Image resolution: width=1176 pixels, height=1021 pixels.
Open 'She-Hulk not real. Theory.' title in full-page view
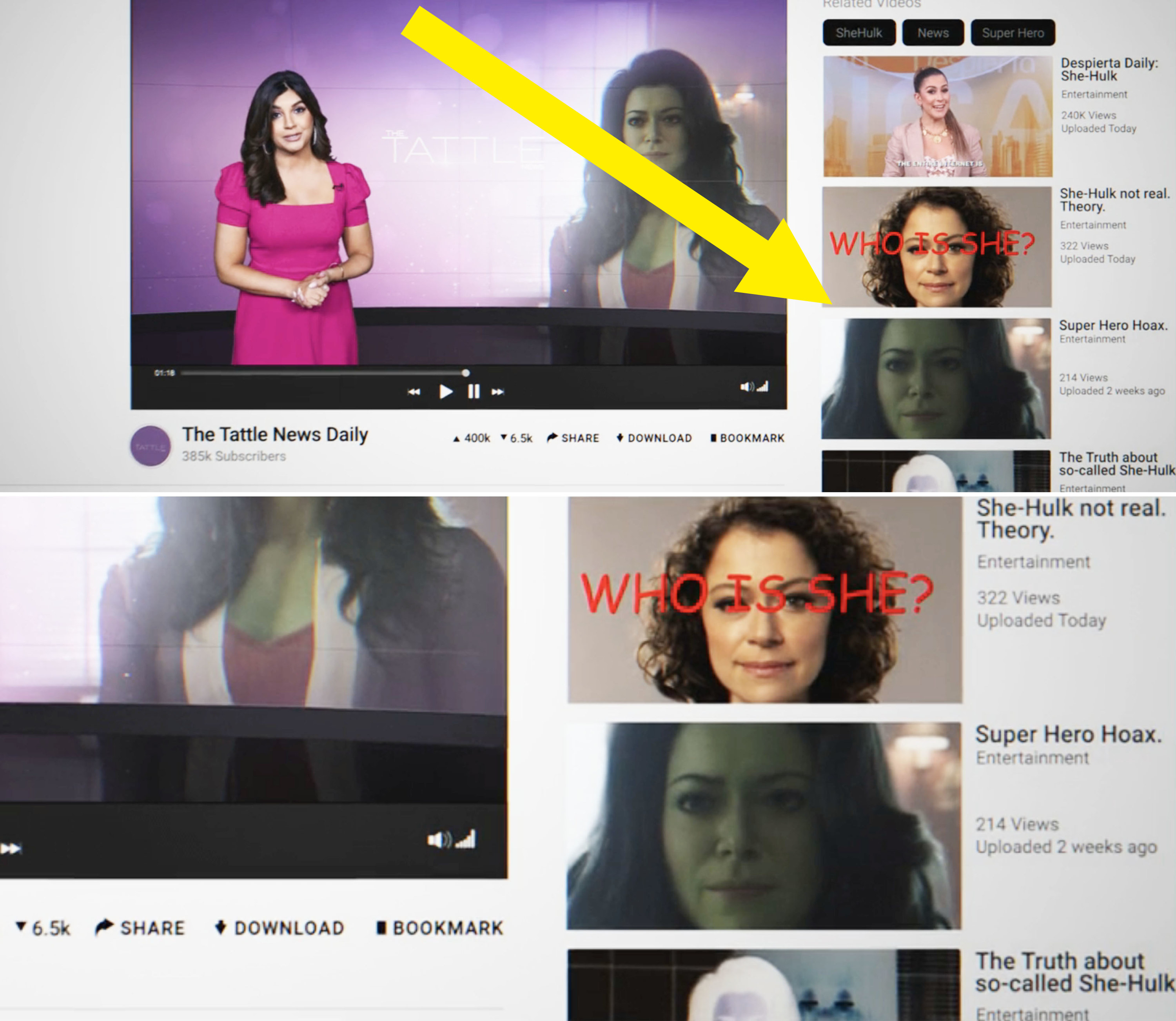click(x=1114, y=200)
